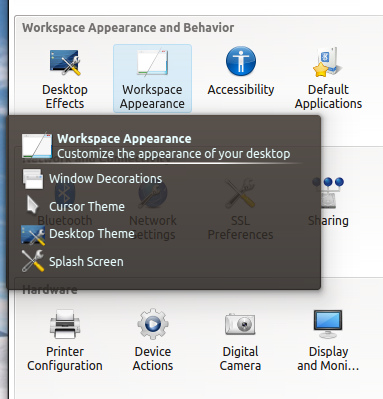383x399 pixels.
Task: Open Display and Monitor icon
Action: click(x=328, y=324)
